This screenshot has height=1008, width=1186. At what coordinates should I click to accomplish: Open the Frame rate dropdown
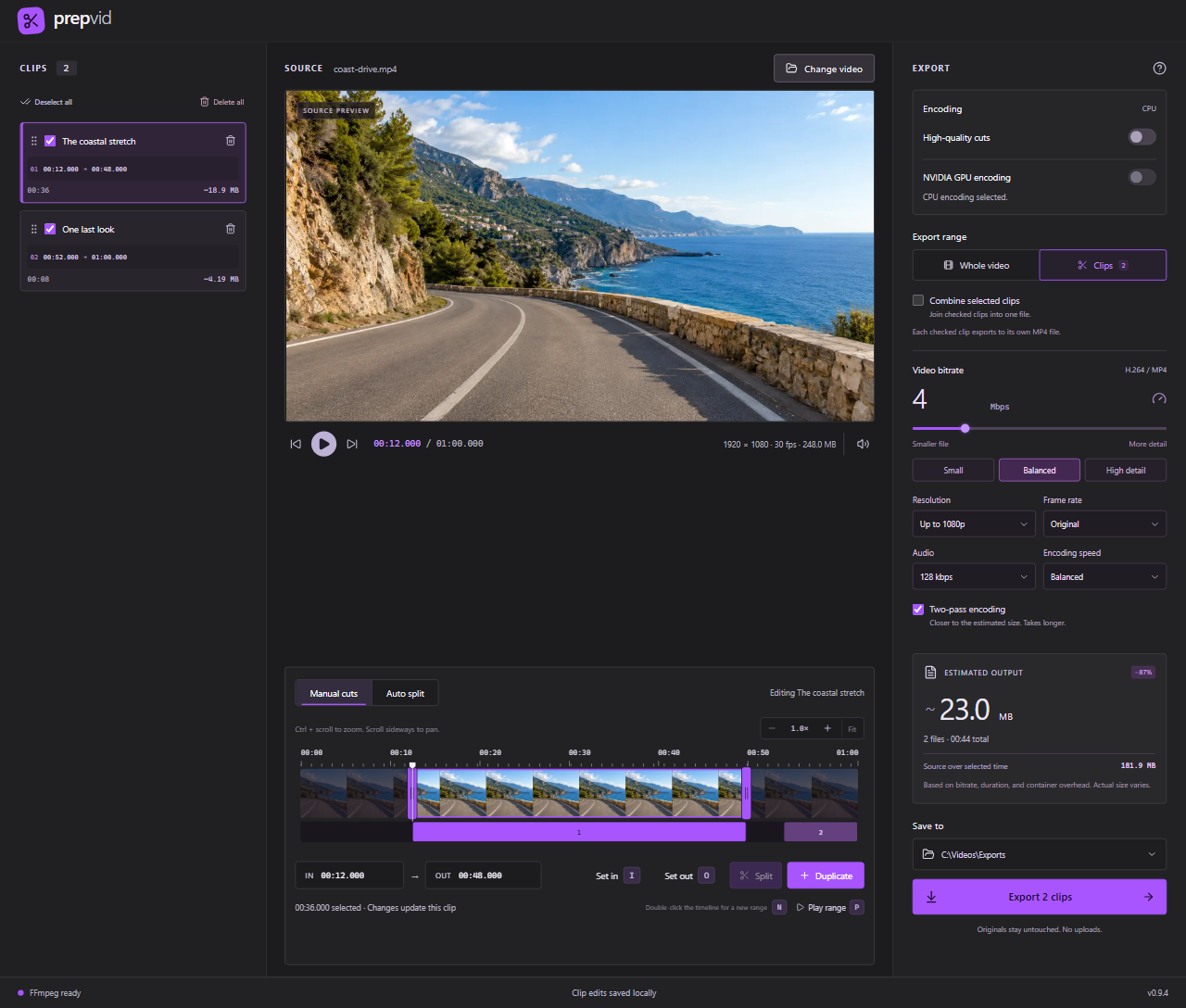[x=1104, y=523]
